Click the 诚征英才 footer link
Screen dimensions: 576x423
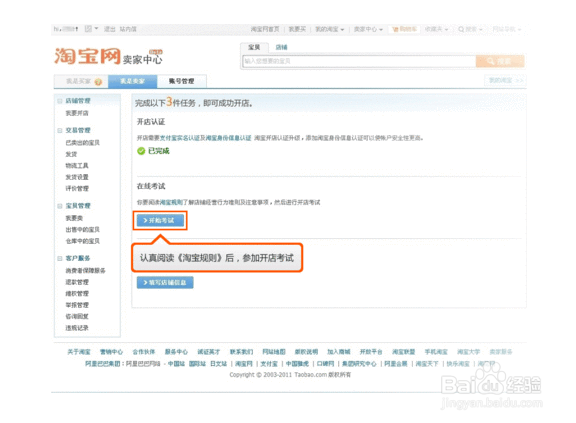pyautogui.click(x=208, y=352)
